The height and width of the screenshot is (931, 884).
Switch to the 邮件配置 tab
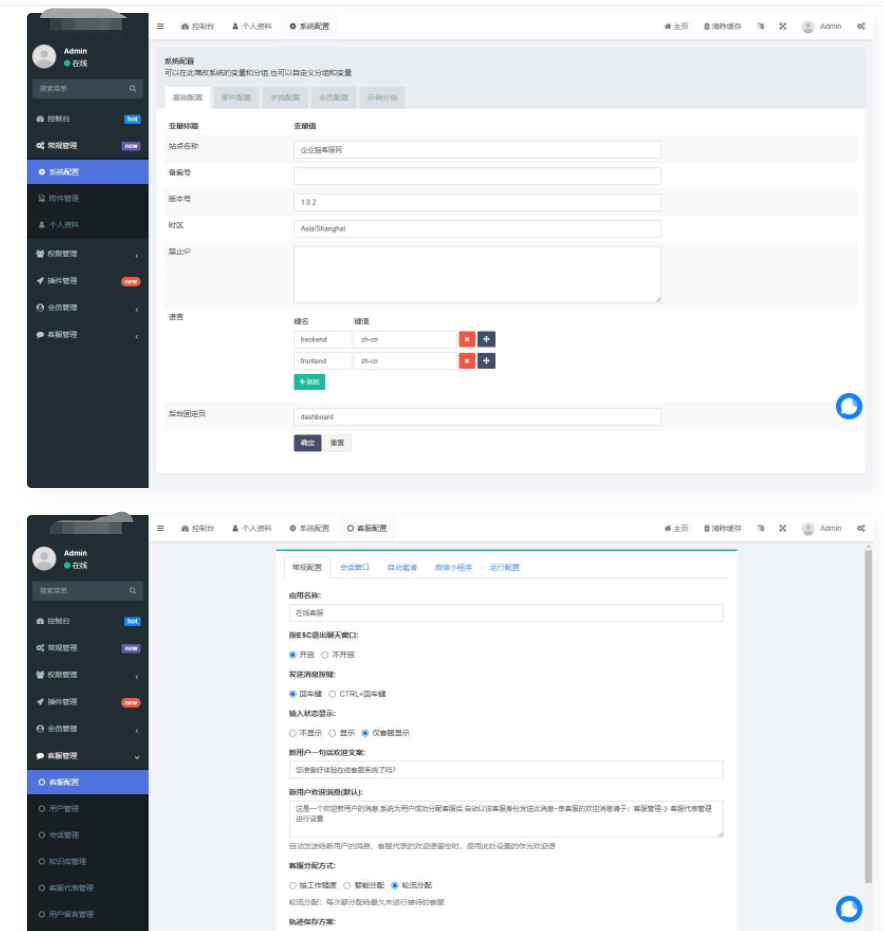[237, 98]
